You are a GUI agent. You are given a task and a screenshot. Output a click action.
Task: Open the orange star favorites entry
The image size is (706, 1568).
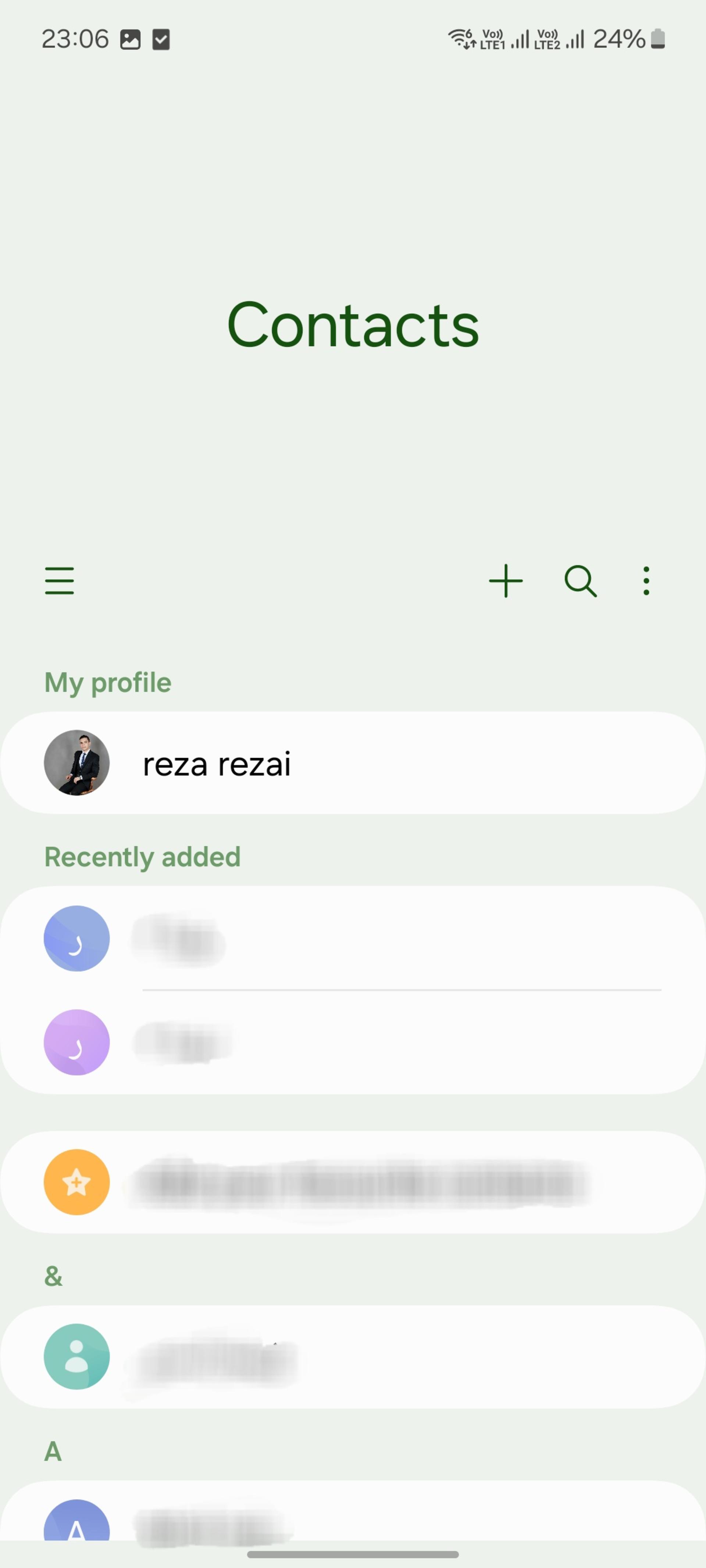pos(353,1182)
